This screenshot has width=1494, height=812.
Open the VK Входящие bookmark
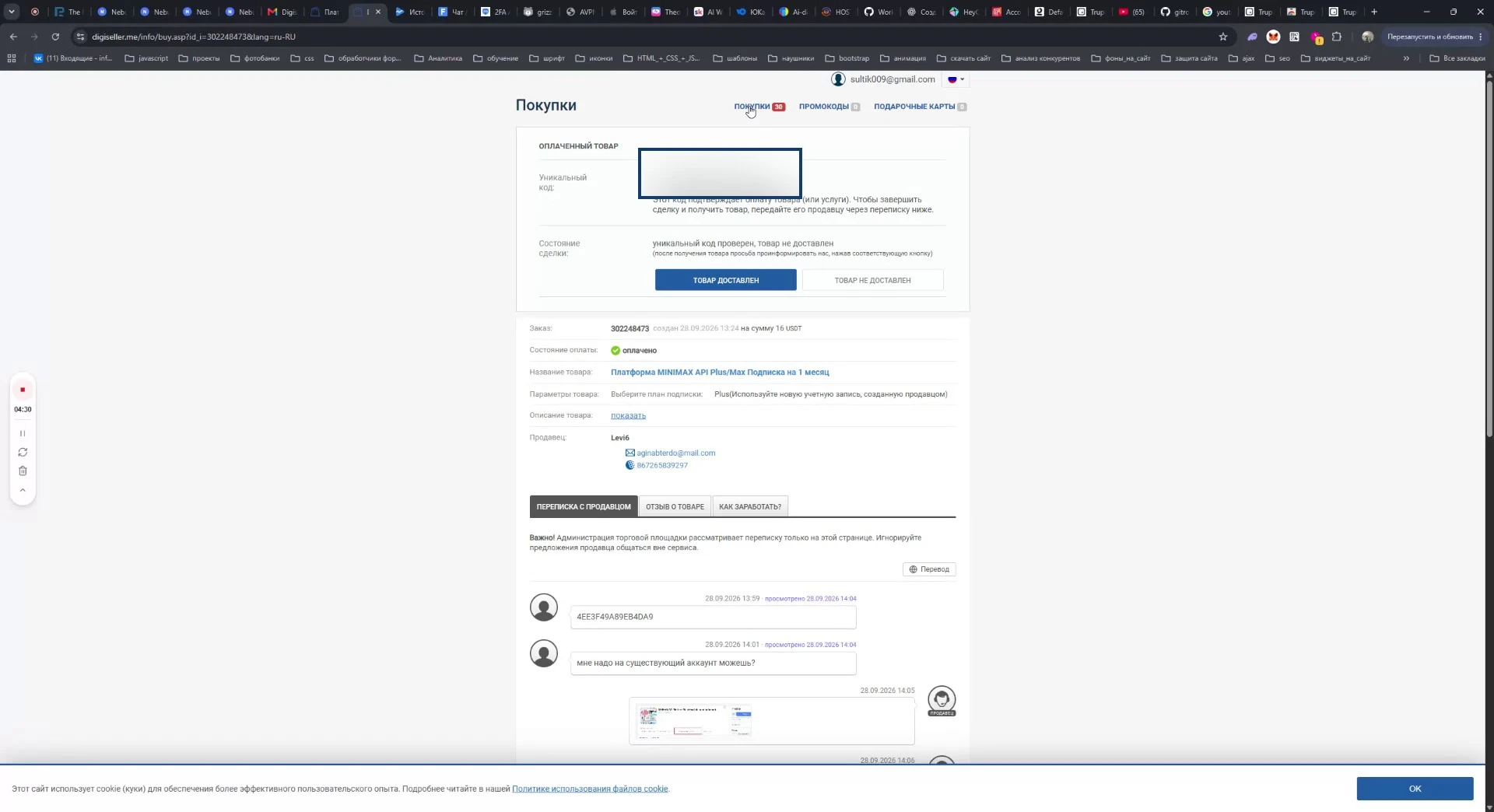pos(73,58)
